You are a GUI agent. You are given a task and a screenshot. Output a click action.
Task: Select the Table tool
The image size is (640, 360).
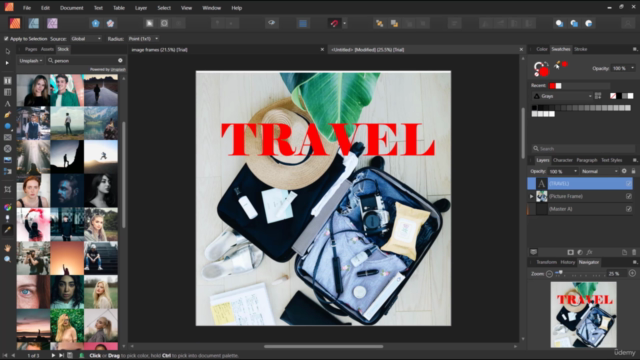7,92
